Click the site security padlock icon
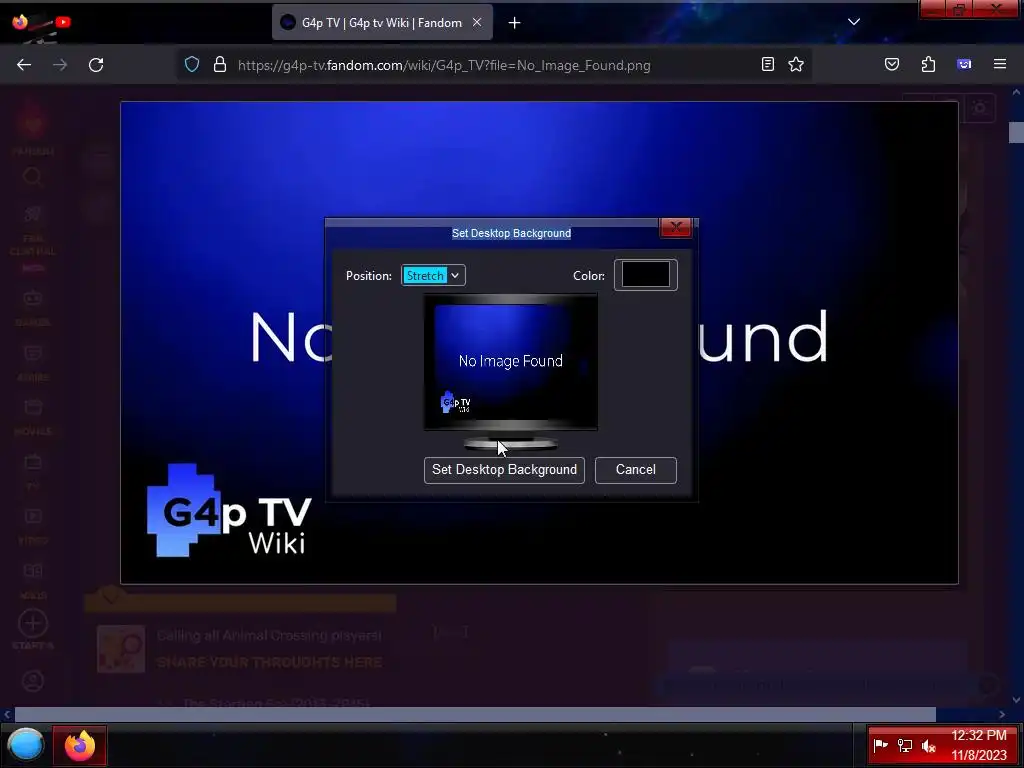The image size is (1024, 768). click(x=220, y=65)
